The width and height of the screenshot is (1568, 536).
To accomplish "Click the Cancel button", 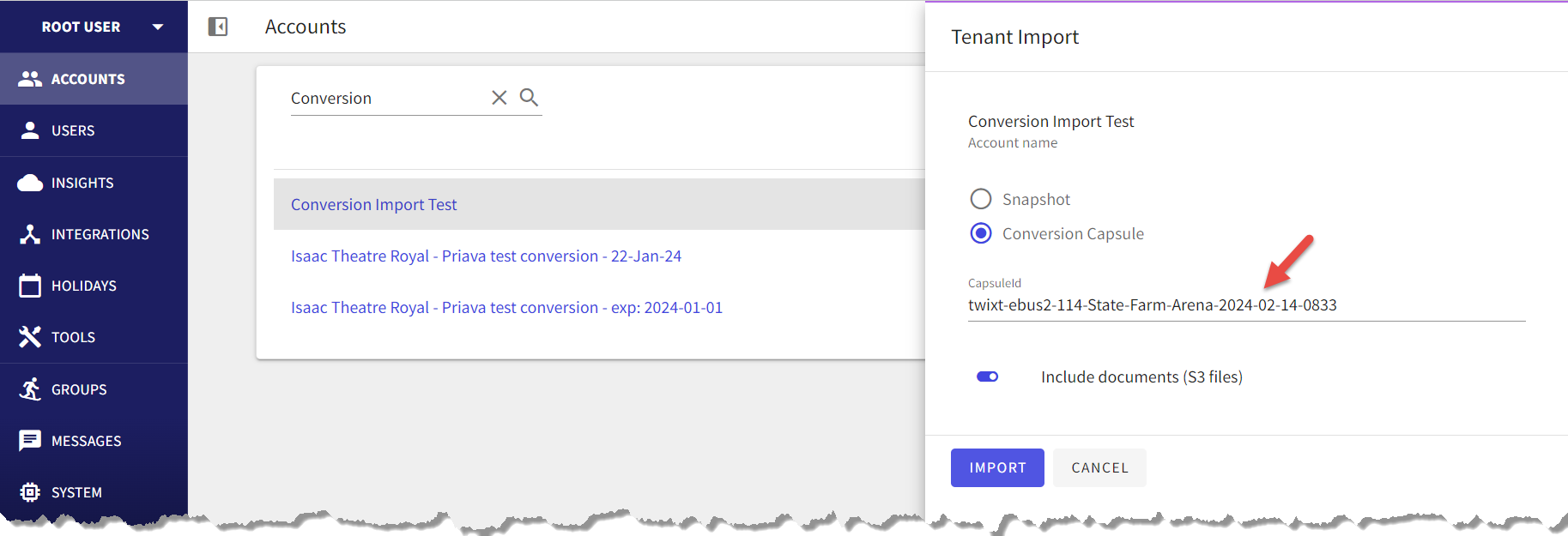I will 1099,467.
